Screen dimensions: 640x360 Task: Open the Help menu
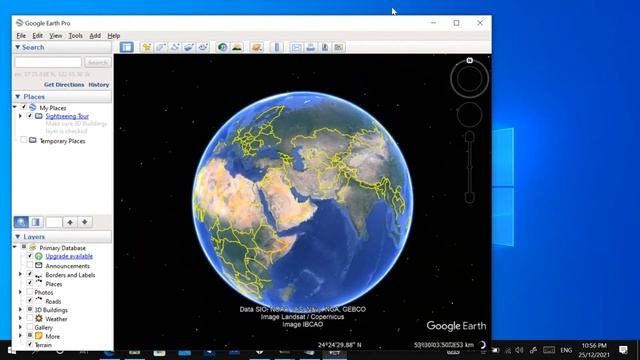coord(113,36)
